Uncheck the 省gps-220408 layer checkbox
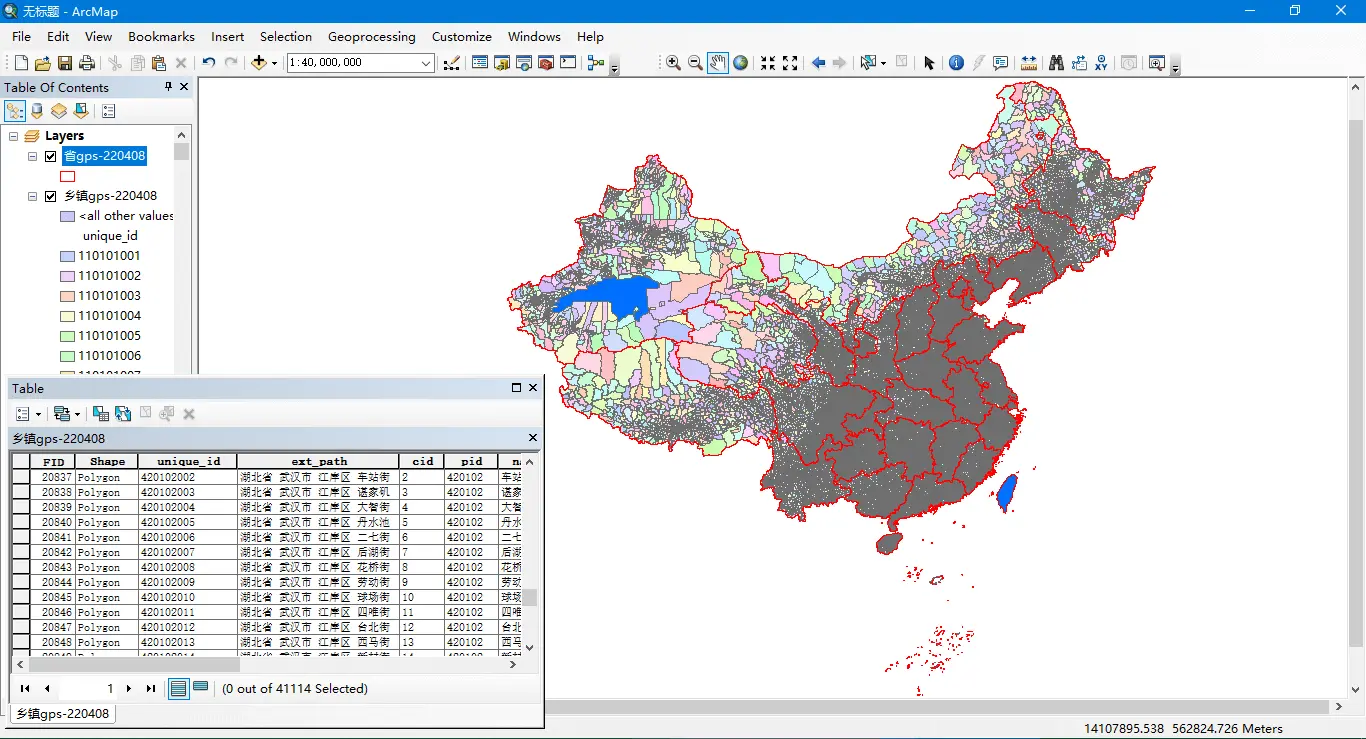1366x739 pixels. 51,156
